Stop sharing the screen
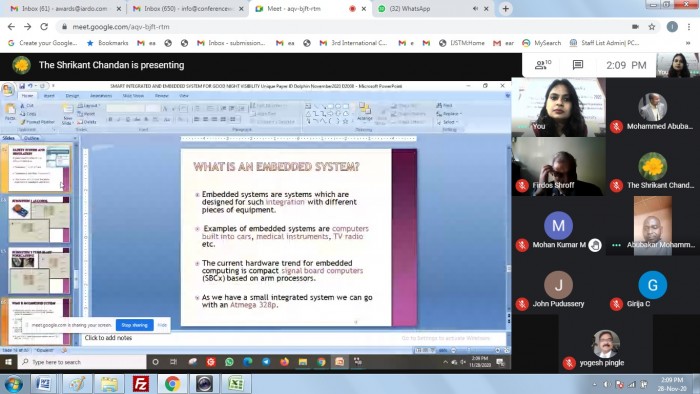Viewport: 700px width, 394px height. (134, 325)
